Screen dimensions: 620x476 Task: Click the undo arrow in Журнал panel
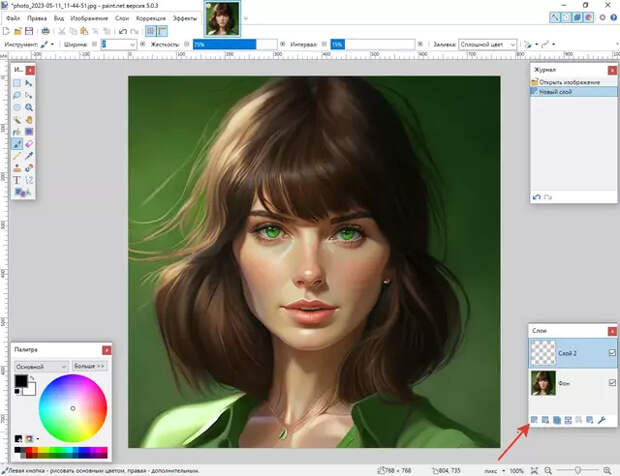(537, 197)
